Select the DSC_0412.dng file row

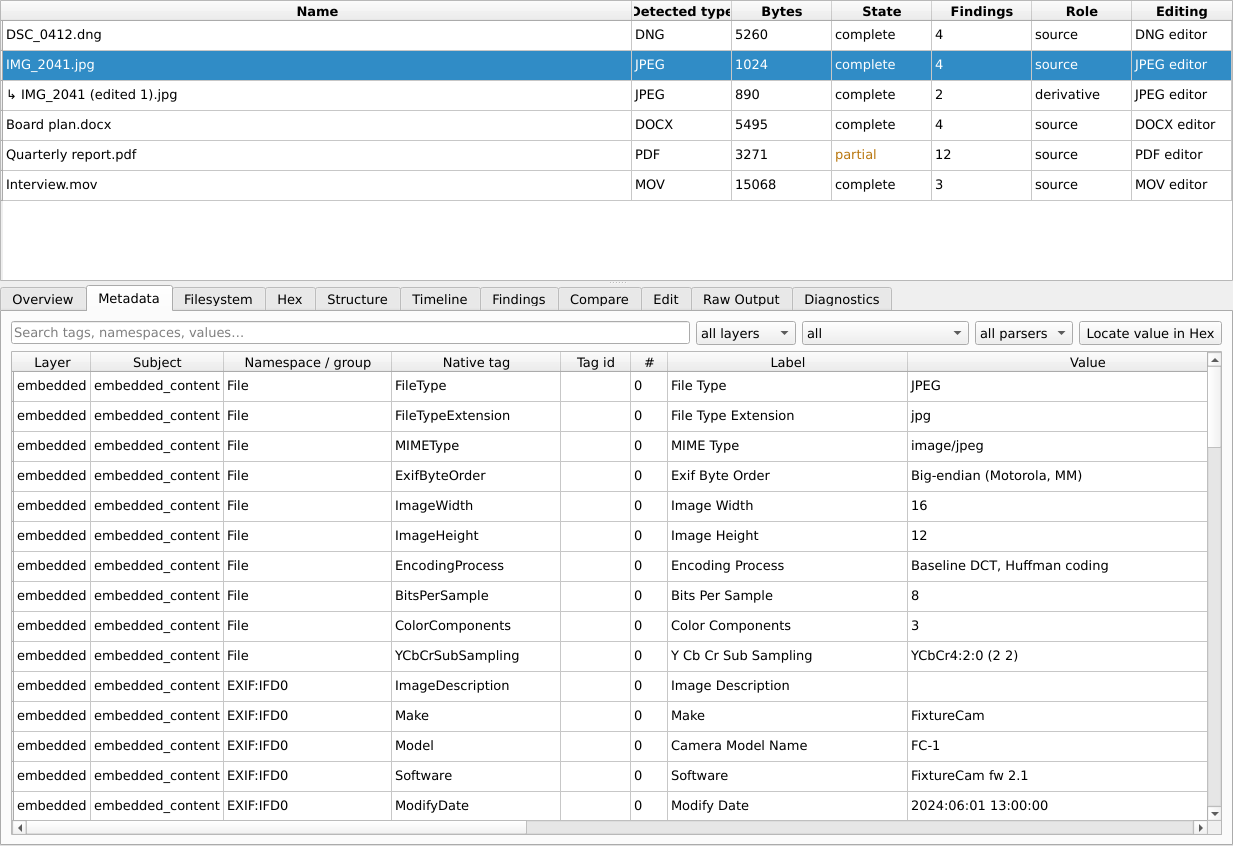point(616,35)
